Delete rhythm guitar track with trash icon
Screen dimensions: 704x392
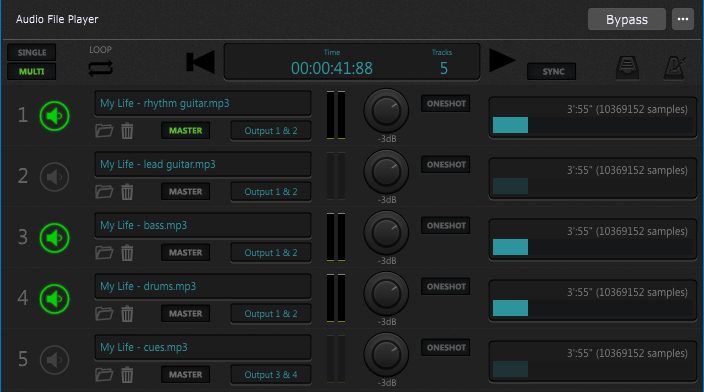tap(127, 131)
